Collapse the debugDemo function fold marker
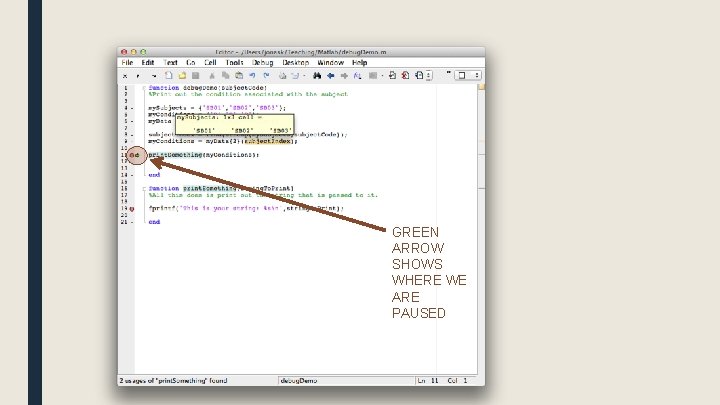 tap(144, 88)
